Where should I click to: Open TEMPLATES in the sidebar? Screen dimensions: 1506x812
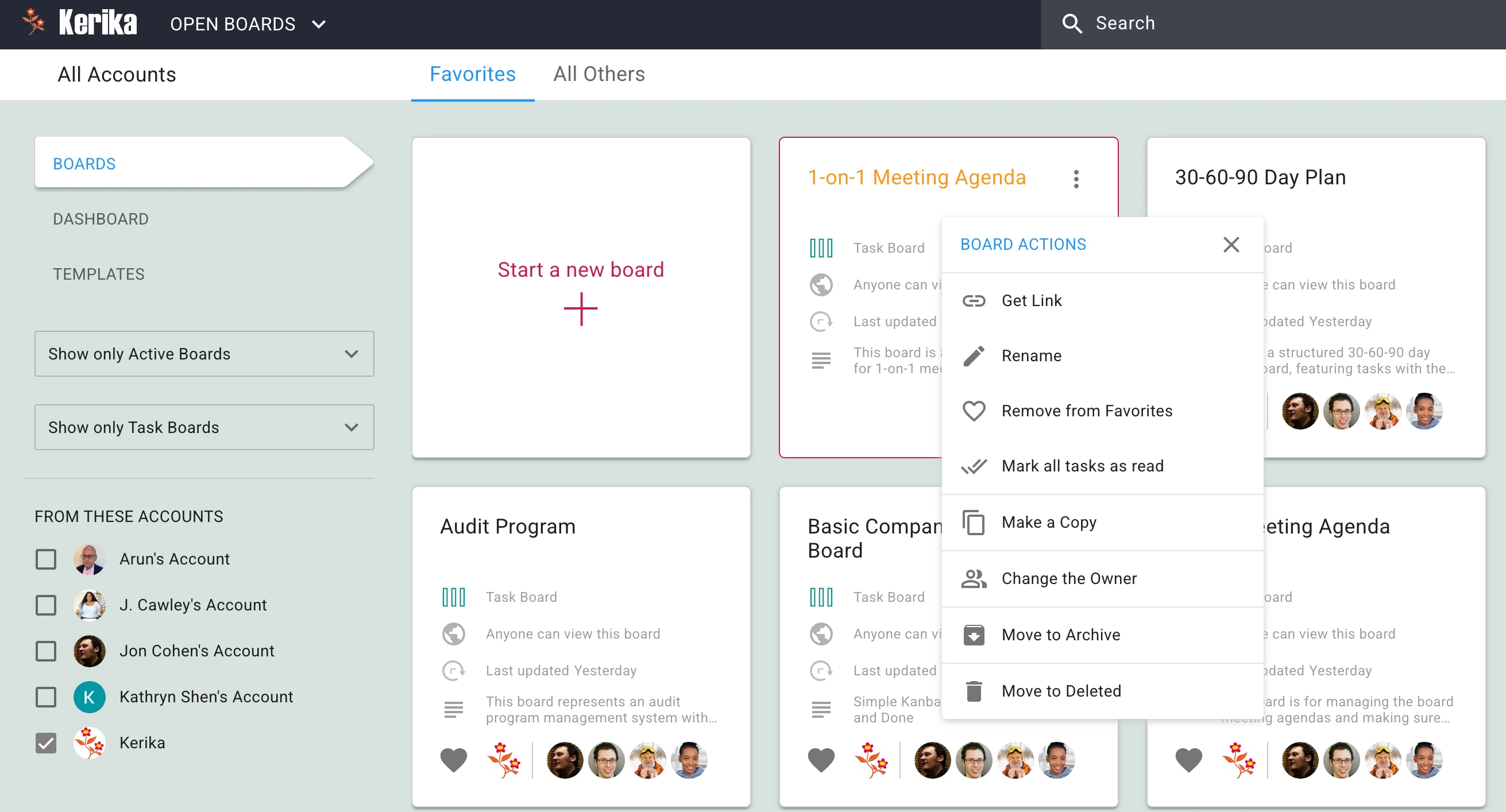[x=98, y=273]
